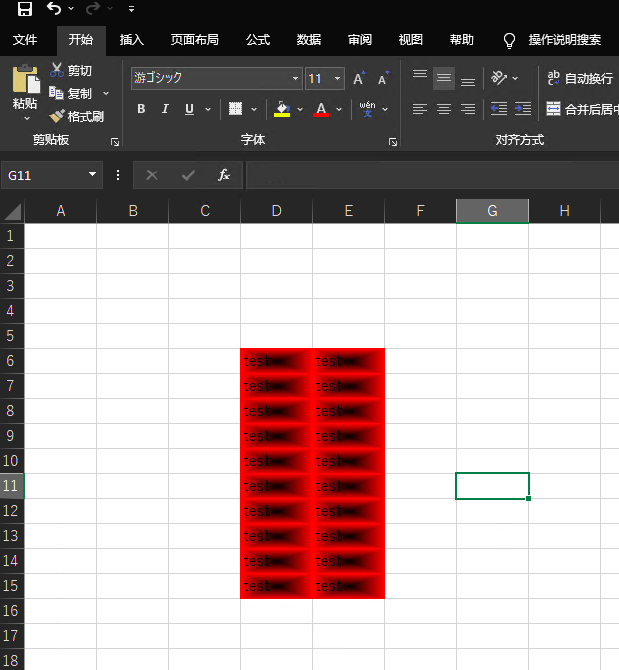Open the Customize Quick Access Toolbar dropdown
This screenshot has width=619, height=670.
pos(131,9)
